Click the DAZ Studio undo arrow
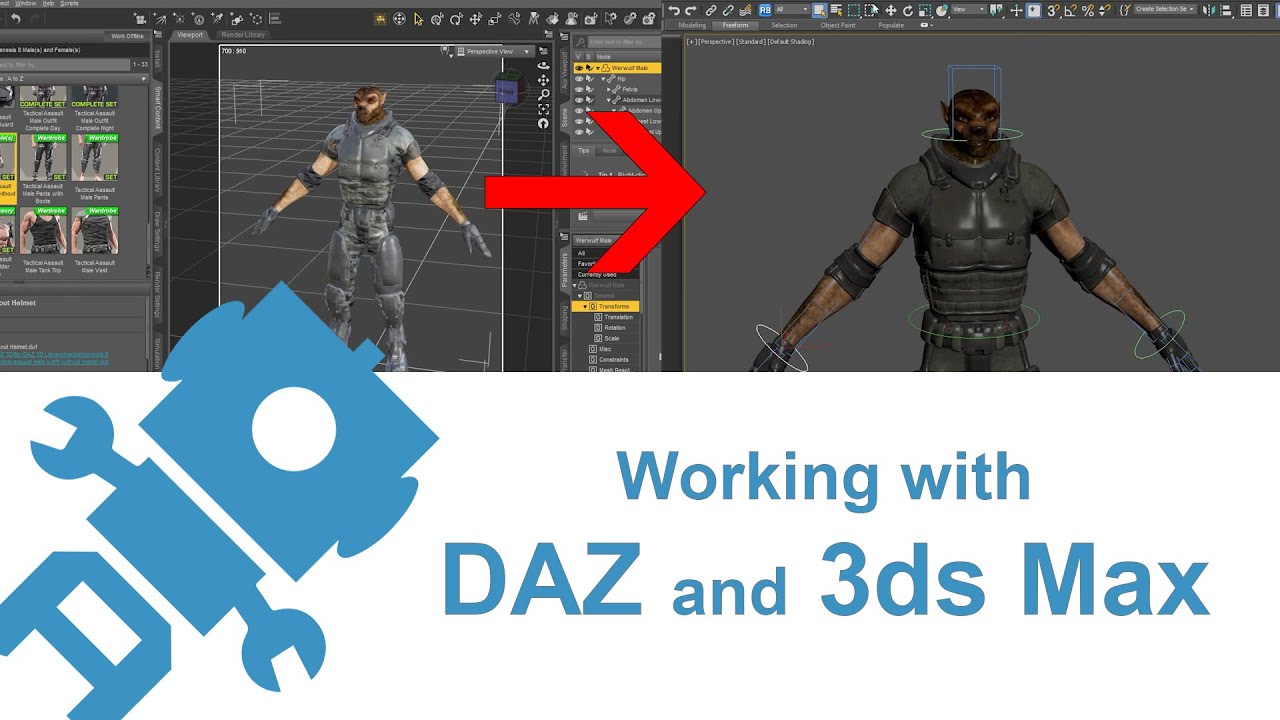The width and height of the screenshot is (1280, 720). 16,19
